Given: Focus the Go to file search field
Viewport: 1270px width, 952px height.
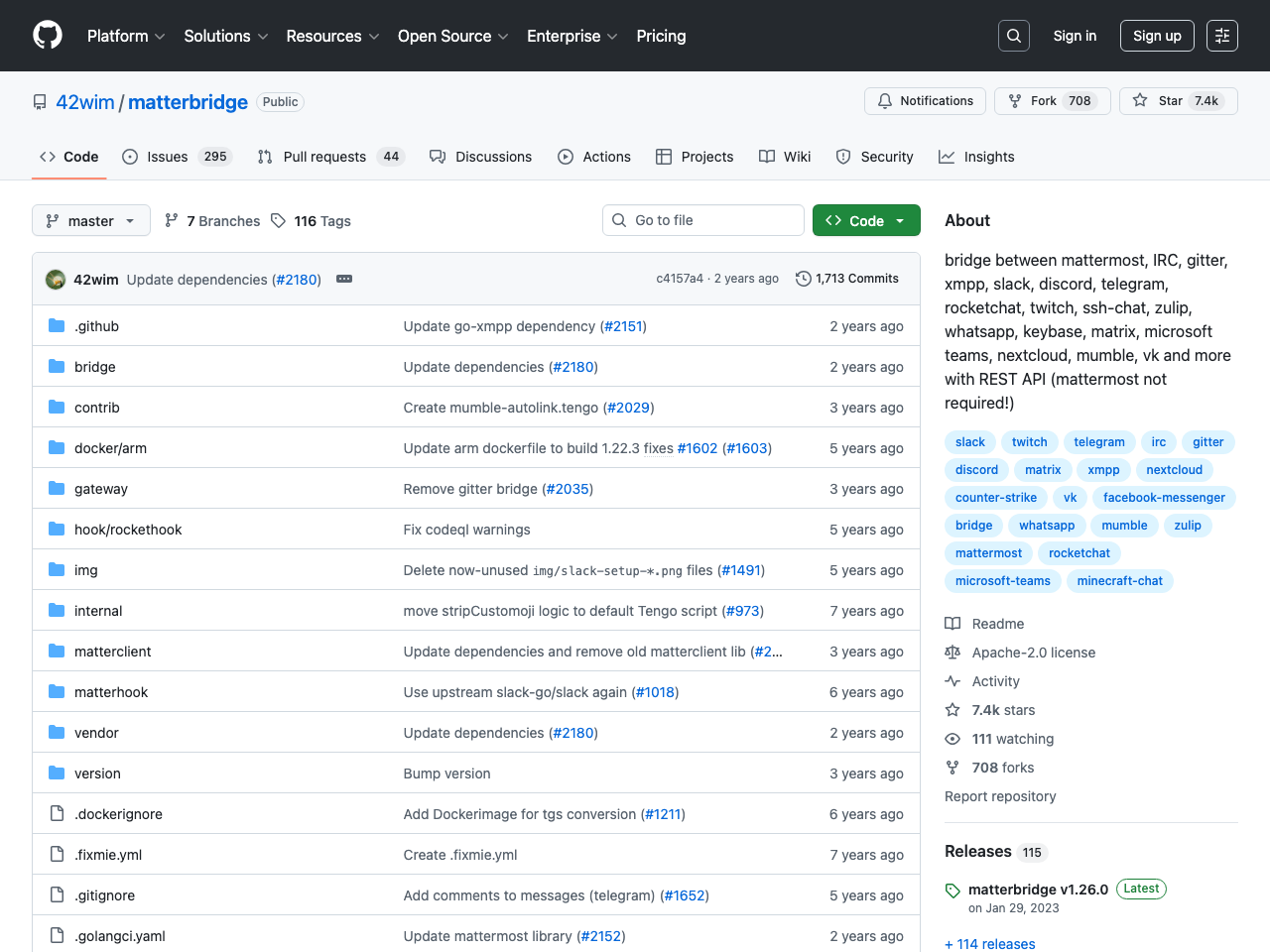Looking at the screenshot, I should tap(702, 220).
